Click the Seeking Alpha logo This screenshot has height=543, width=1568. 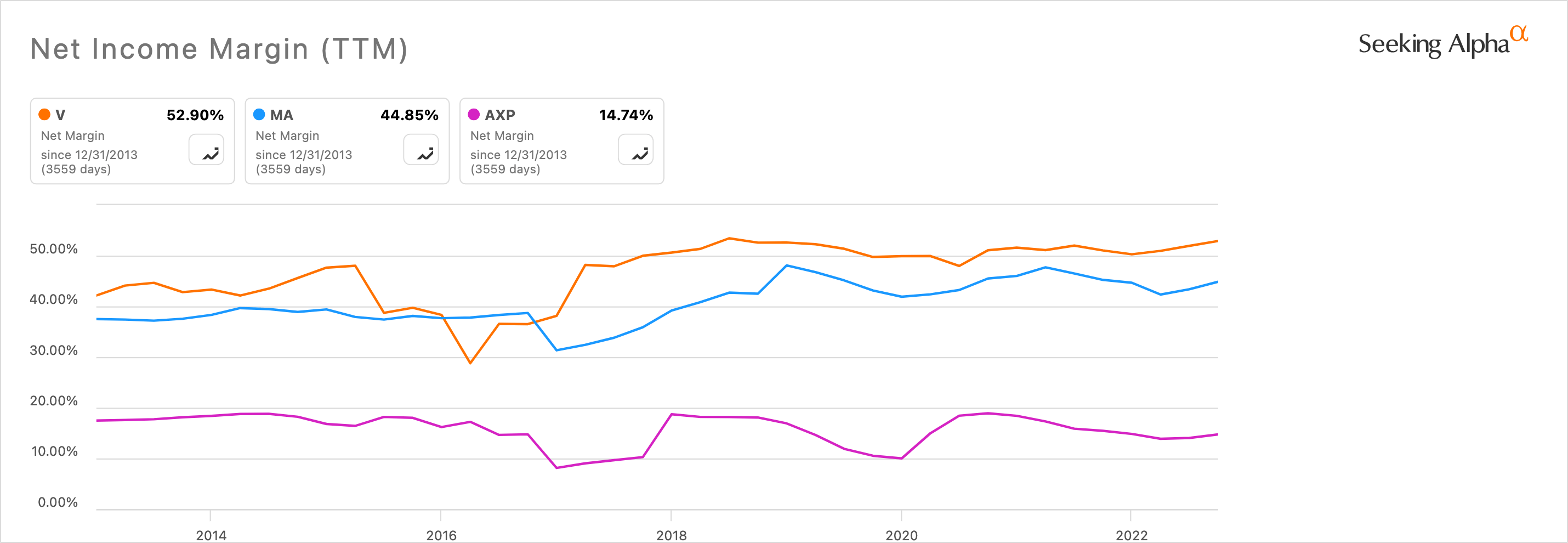pos(1442,43)
